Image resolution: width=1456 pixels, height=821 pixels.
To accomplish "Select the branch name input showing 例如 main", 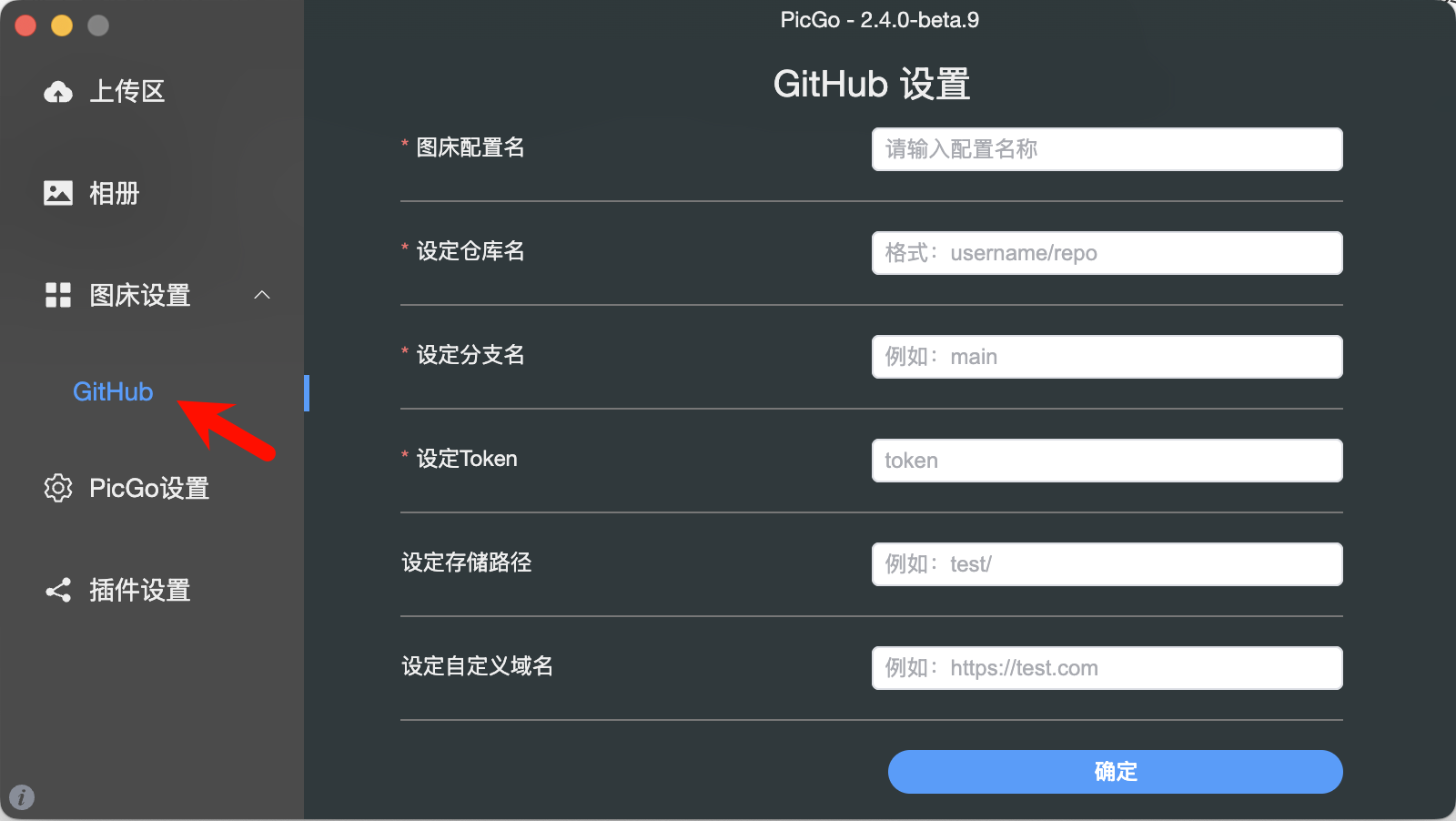I will pyautogui.click(x=1106, y=356).
